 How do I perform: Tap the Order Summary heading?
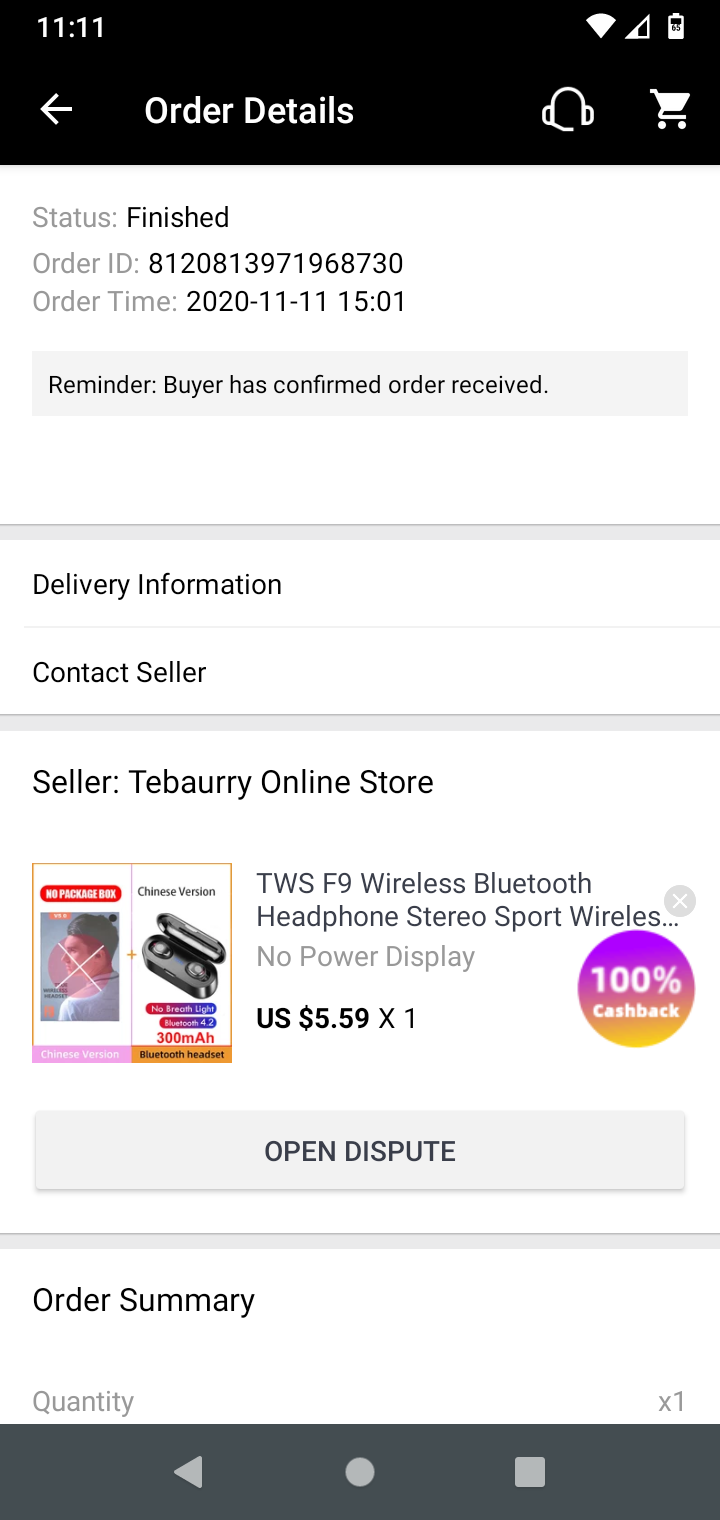[x=144, y=1300]
